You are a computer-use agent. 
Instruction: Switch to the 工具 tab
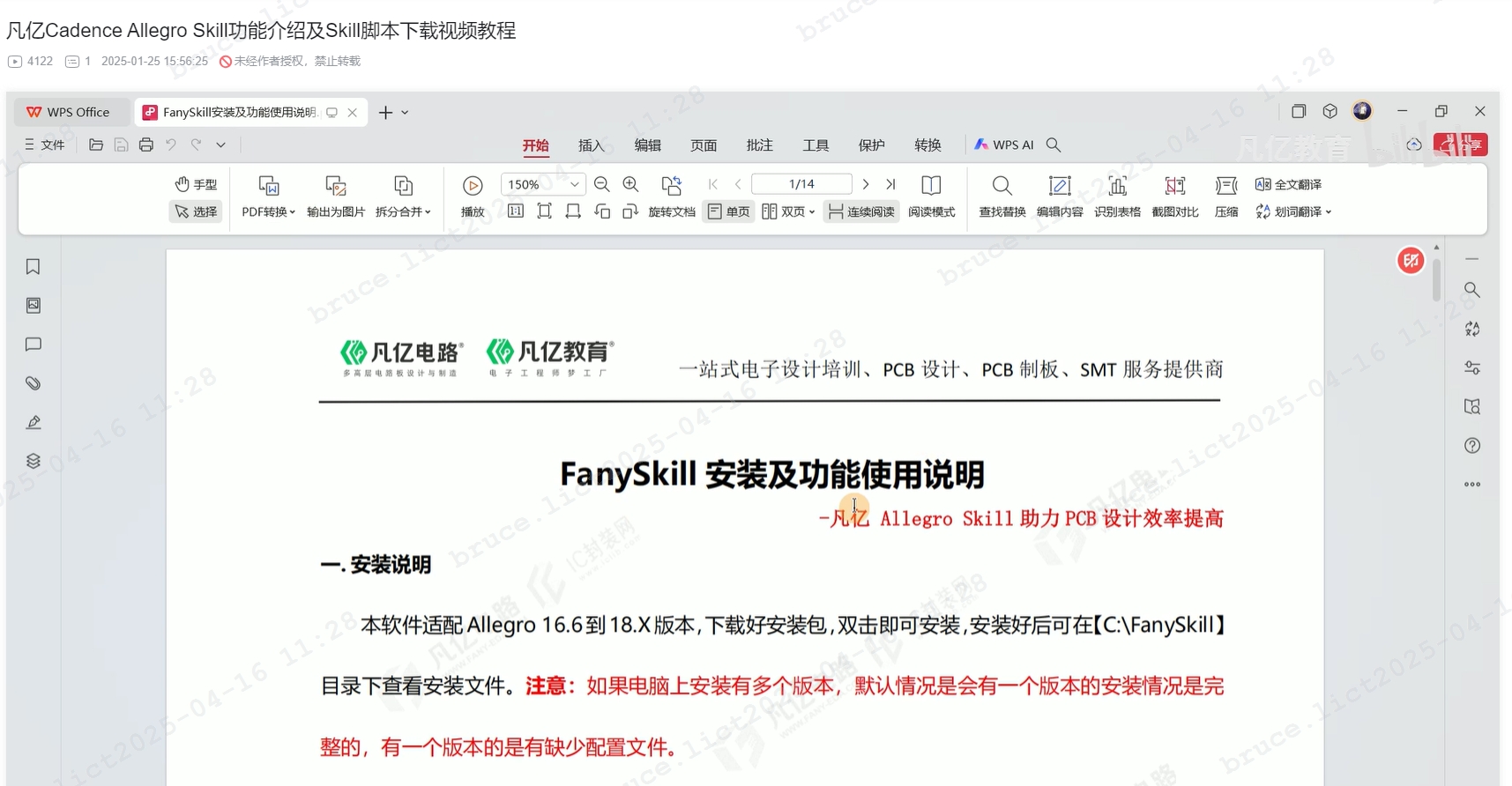[x=816, y=145]
